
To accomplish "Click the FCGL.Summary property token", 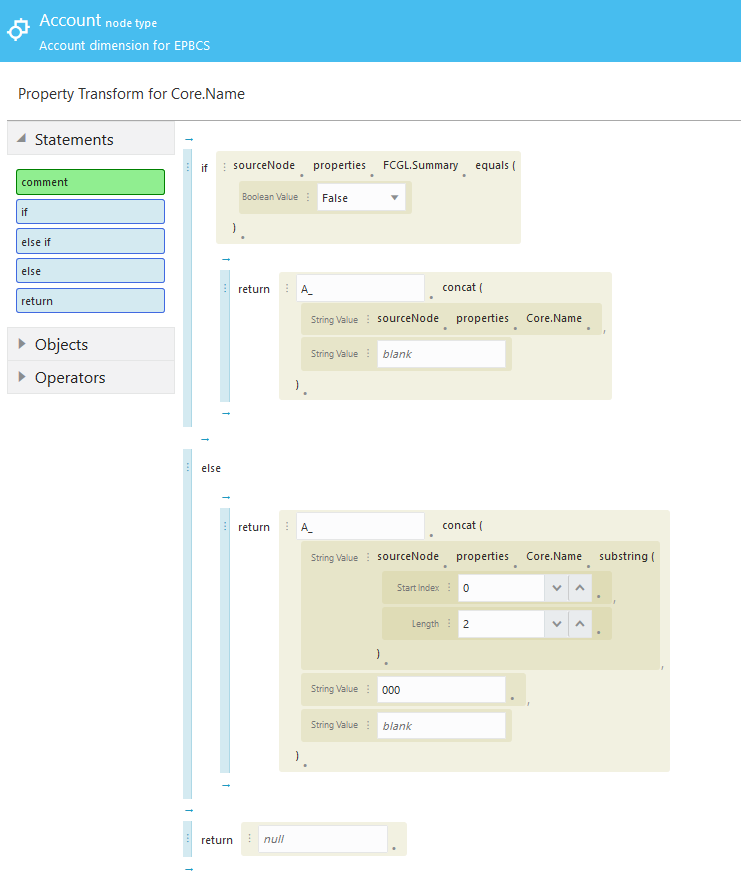I will [420, 165].
